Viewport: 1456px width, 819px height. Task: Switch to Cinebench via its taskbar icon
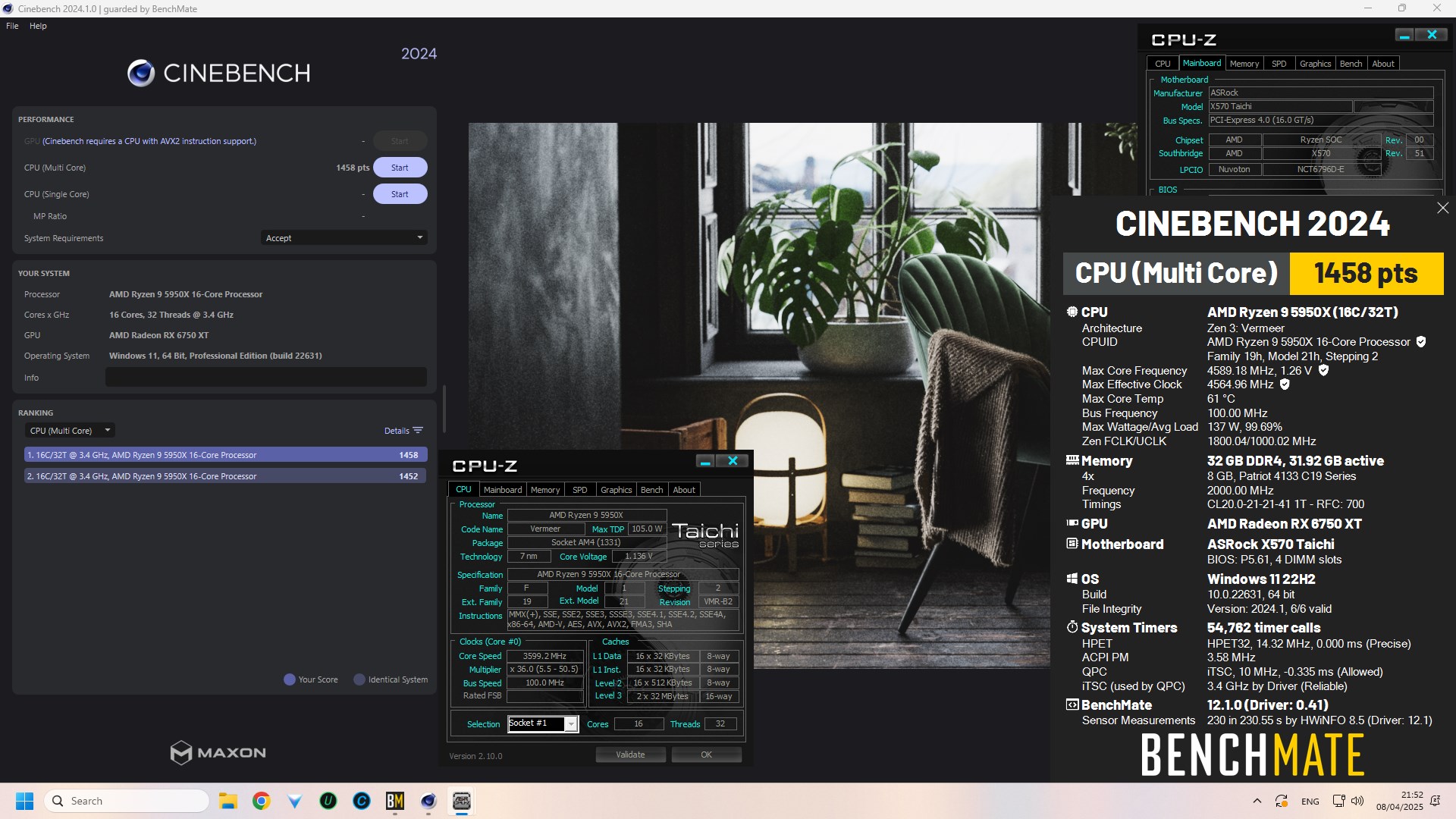click(x=428, y=801)
